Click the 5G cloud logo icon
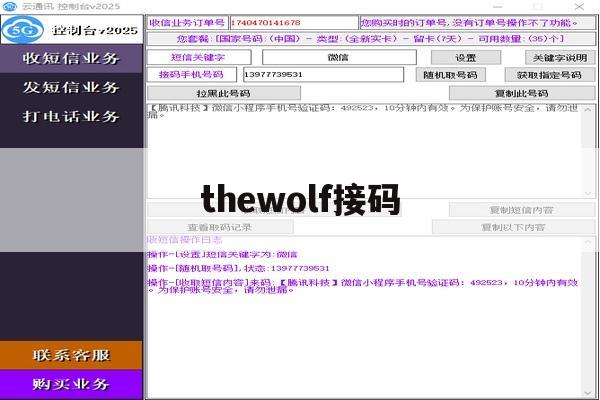The width and height of the screenshot is (600, 400). tap(22, 29)
